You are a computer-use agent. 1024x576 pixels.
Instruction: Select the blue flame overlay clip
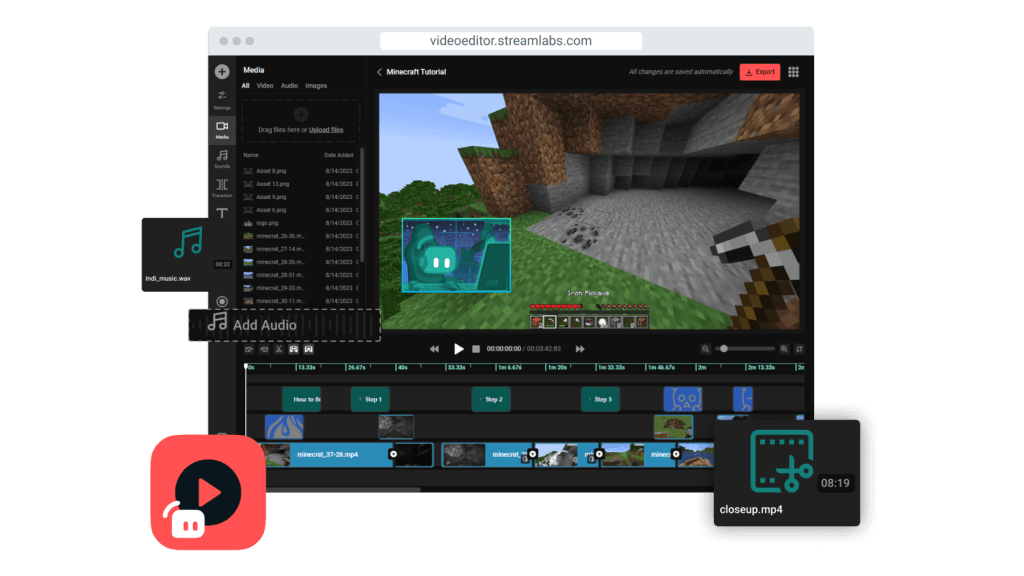[x=284, y=427]
